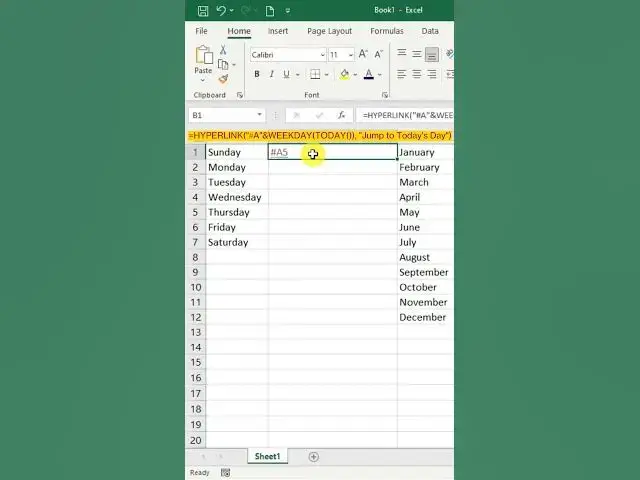Screen dimensions: 640x480
Task: Expand the Borders options arrow
Action: tap(327, 75)
